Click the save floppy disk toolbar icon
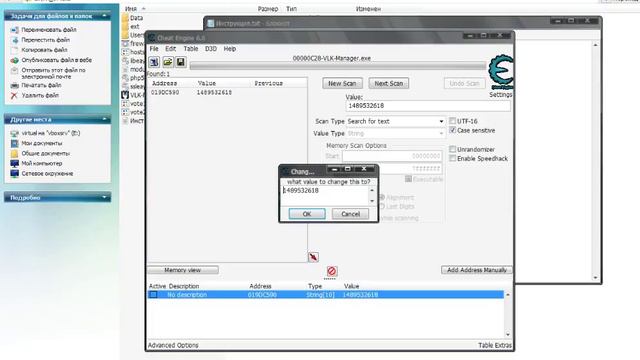 pyautogui.click(x=181, y=62)
